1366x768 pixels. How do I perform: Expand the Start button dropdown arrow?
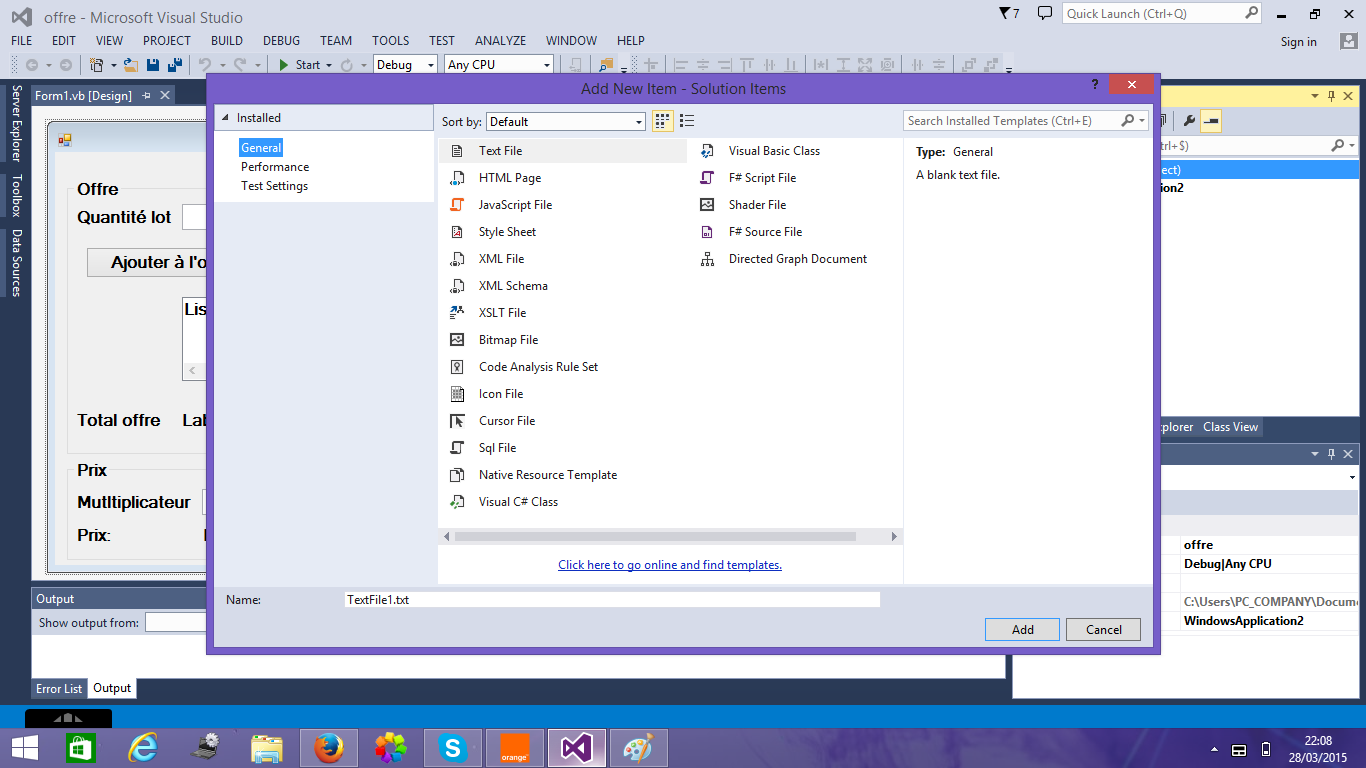click(x=328, y=65)
